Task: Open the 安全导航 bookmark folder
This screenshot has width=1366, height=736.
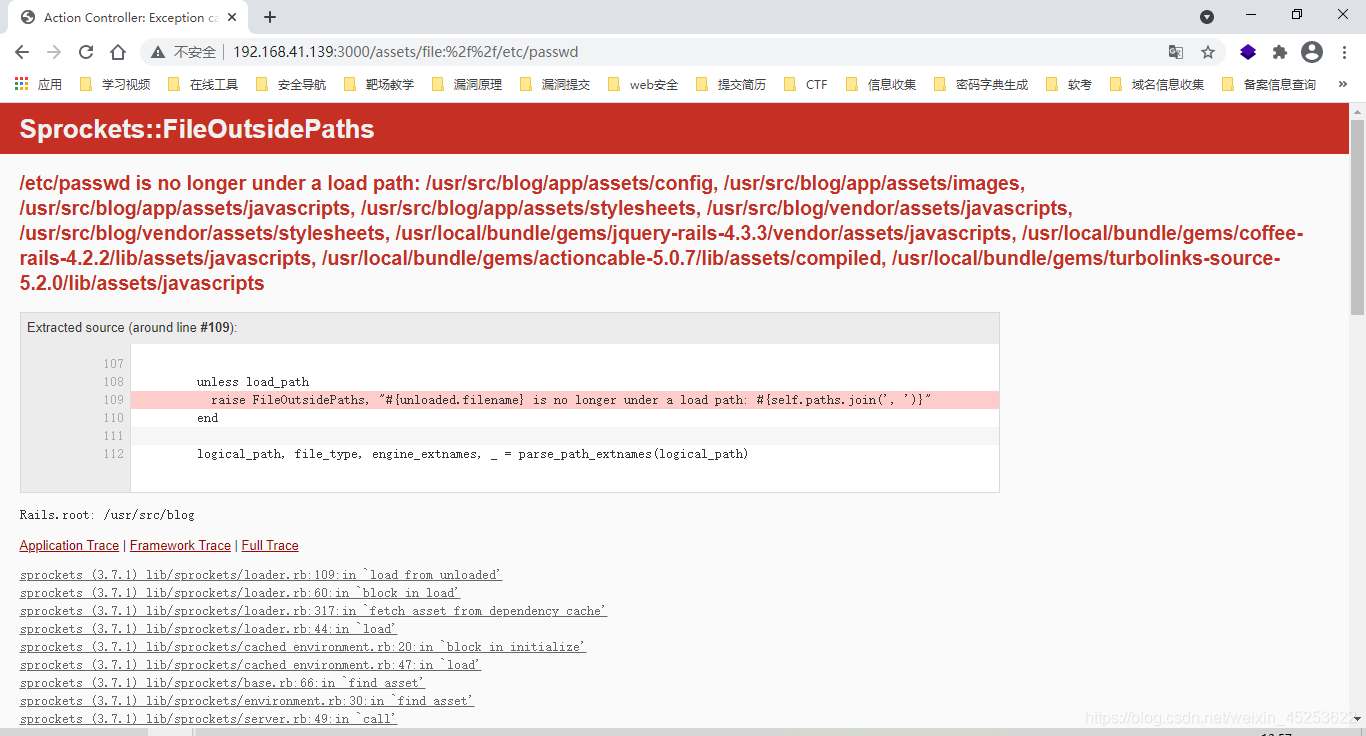Action: [x=291, y=84]
